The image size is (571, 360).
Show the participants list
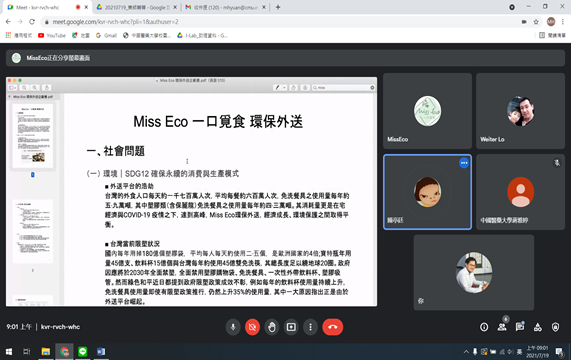[502, 327]
